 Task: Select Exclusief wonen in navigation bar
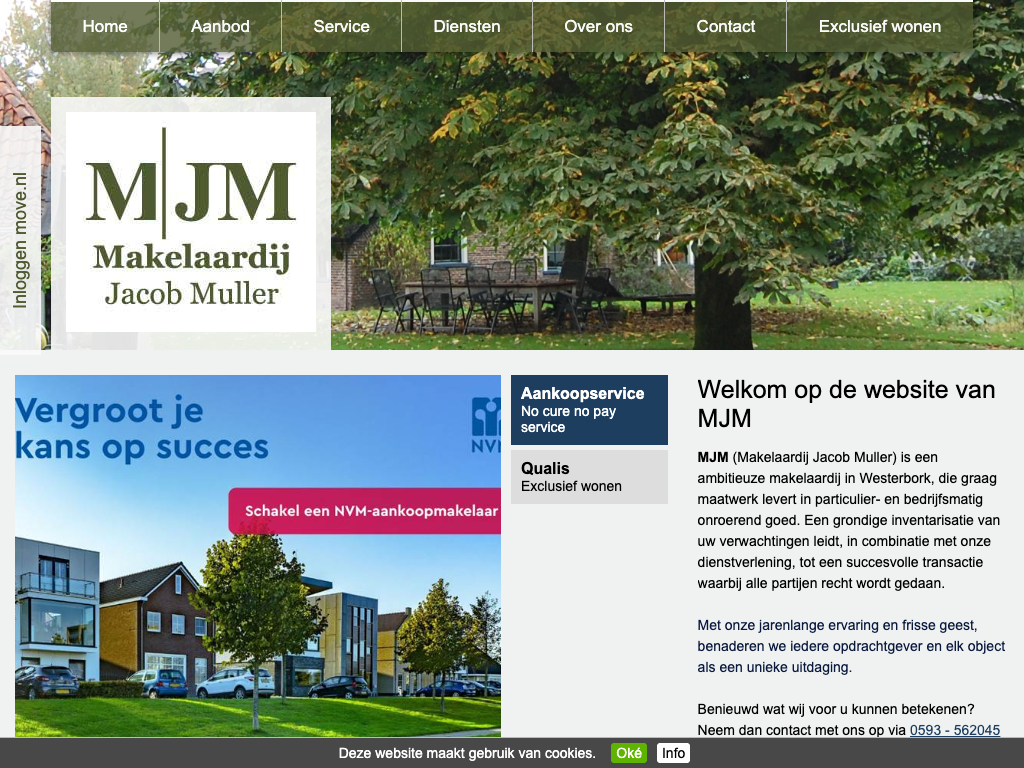879,27
